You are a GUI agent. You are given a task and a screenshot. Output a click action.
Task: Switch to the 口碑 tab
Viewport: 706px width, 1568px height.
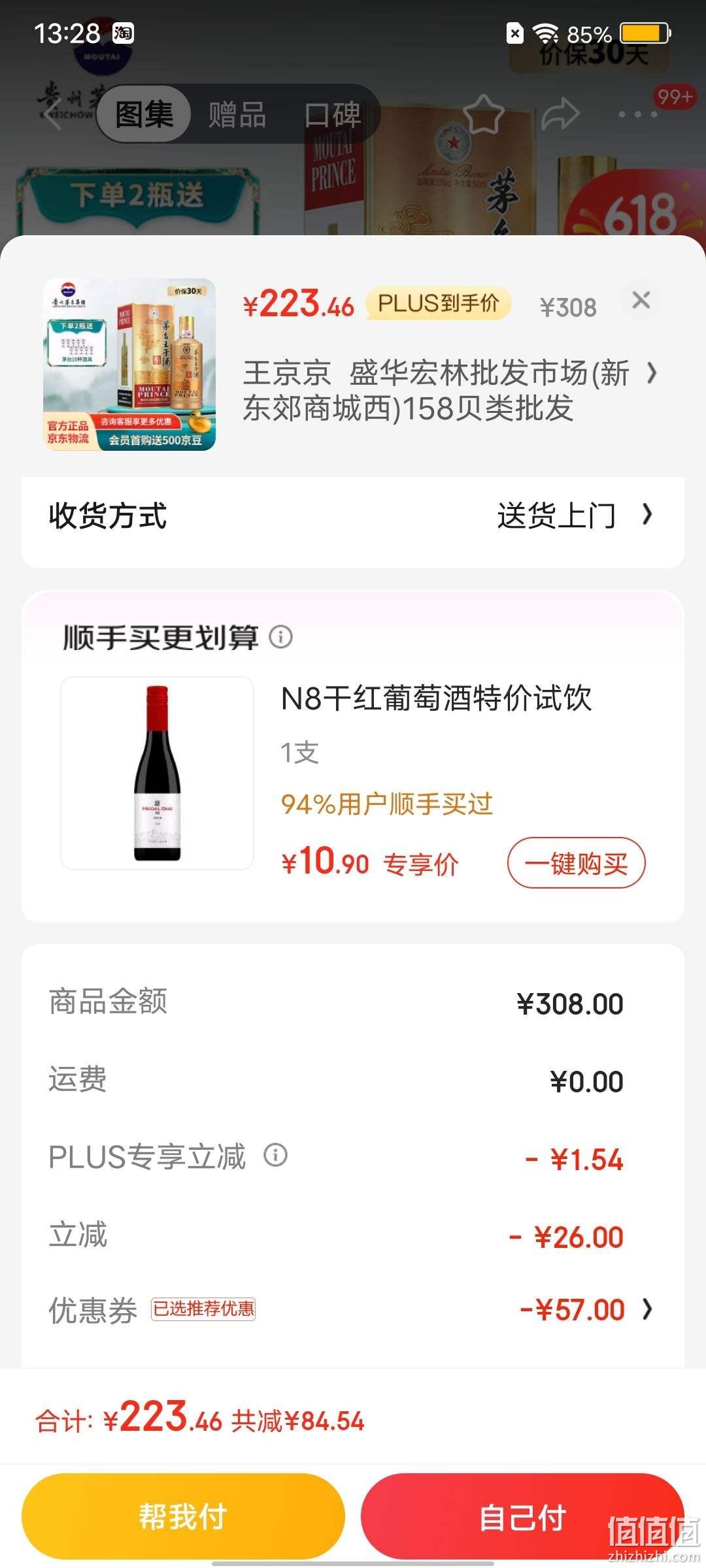tap(333, 114)
